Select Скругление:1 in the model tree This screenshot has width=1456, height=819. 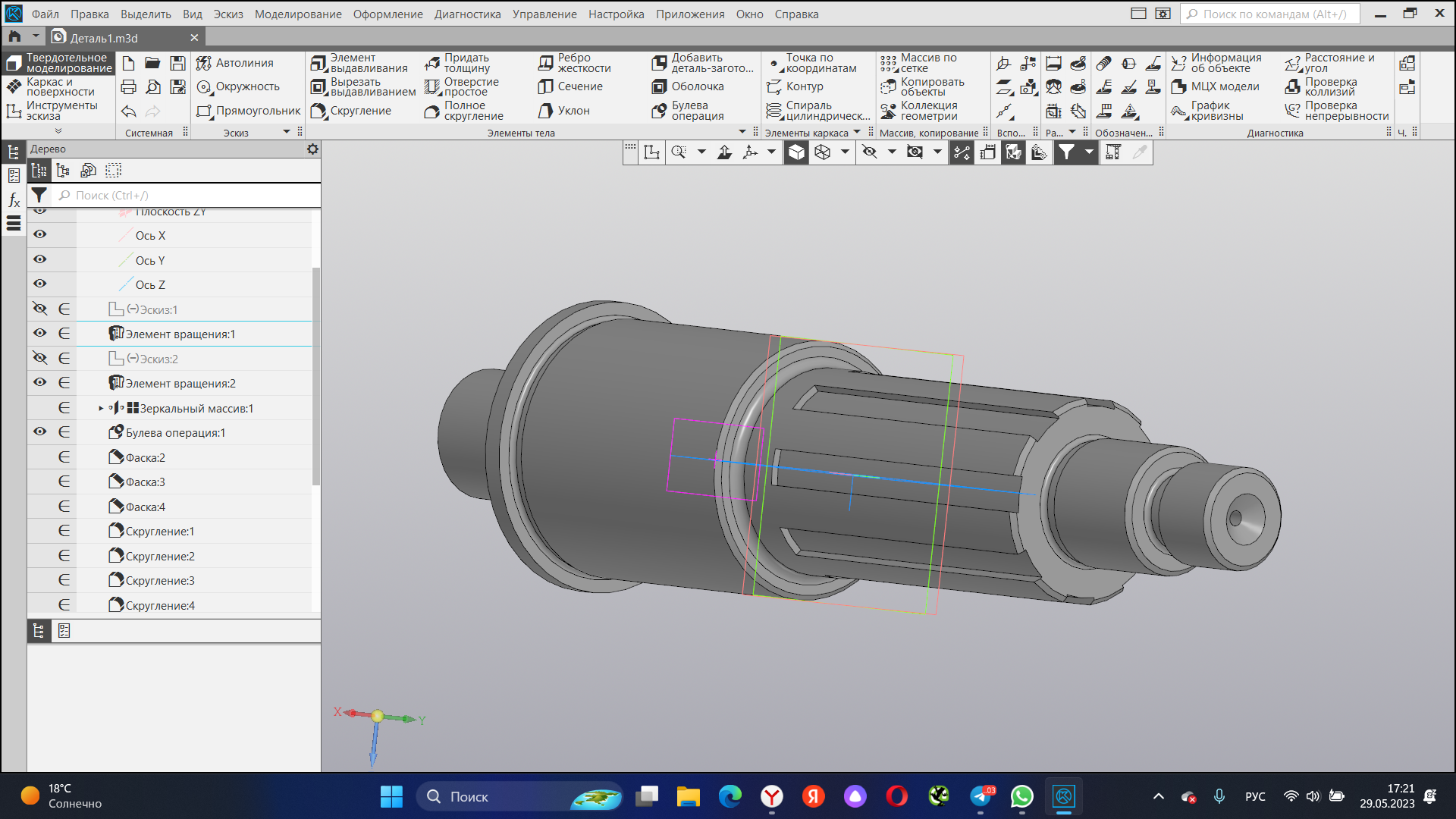pyautogui.click(x=160, y=531)
